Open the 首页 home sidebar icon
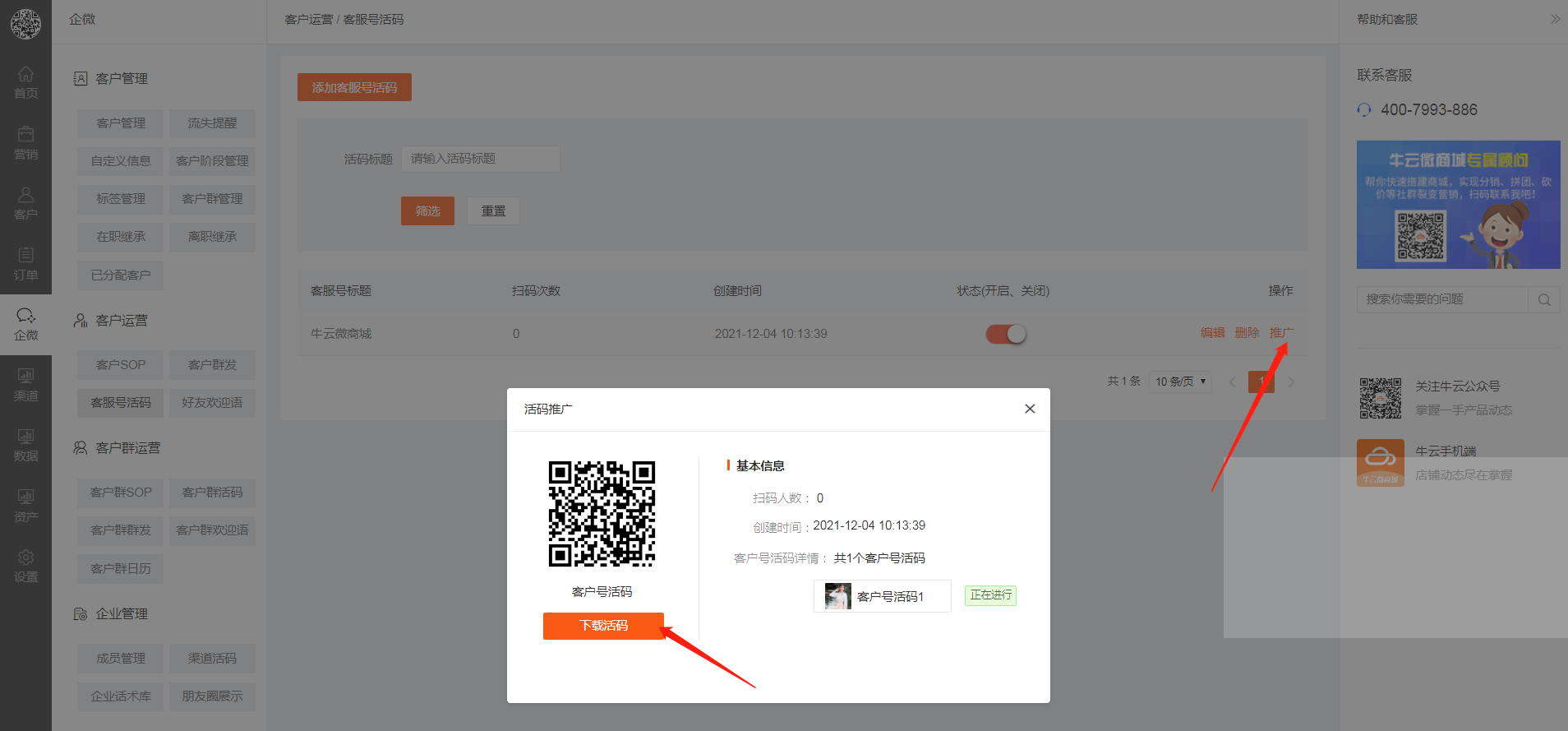This screenshot has width=1568, height=731. tap(25, 82)
